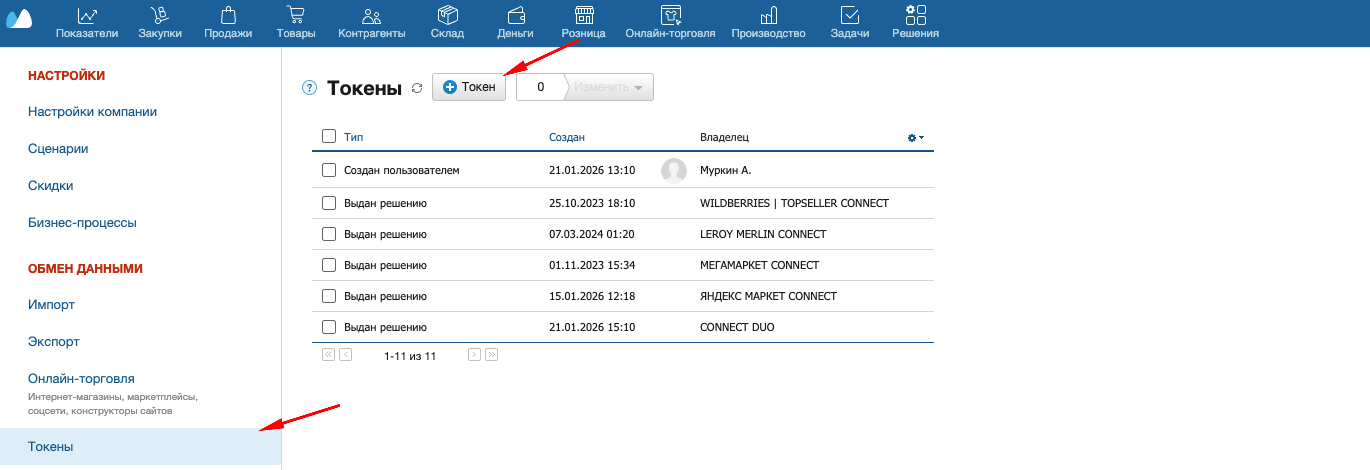Select Токены in the sidebar

[50, 447]
